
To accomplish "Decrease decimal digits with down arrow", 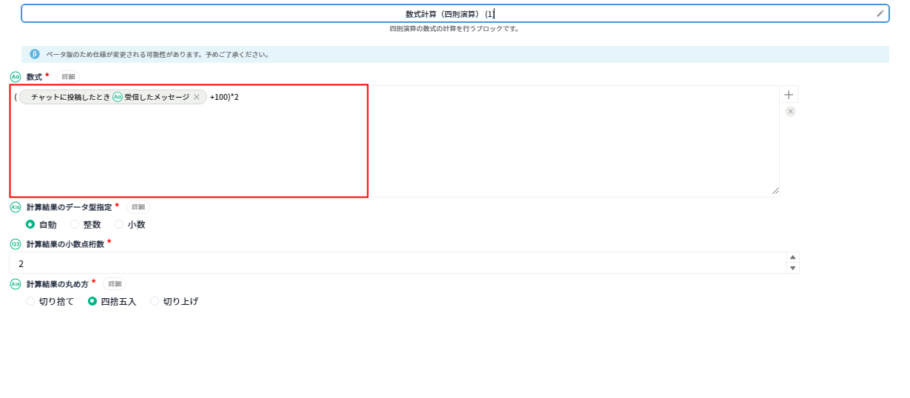I will coord(792,268).
